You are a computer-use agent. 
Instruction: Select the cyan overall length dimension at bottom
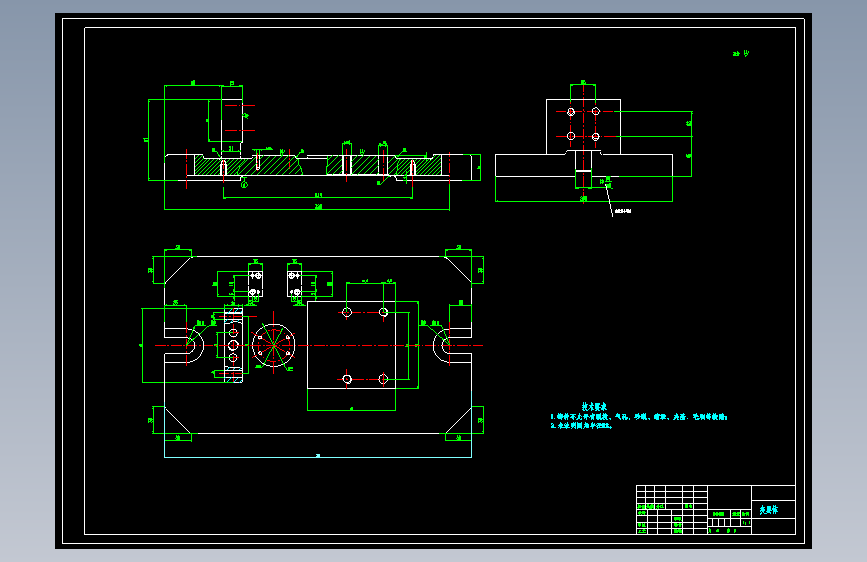click(318, 456)
